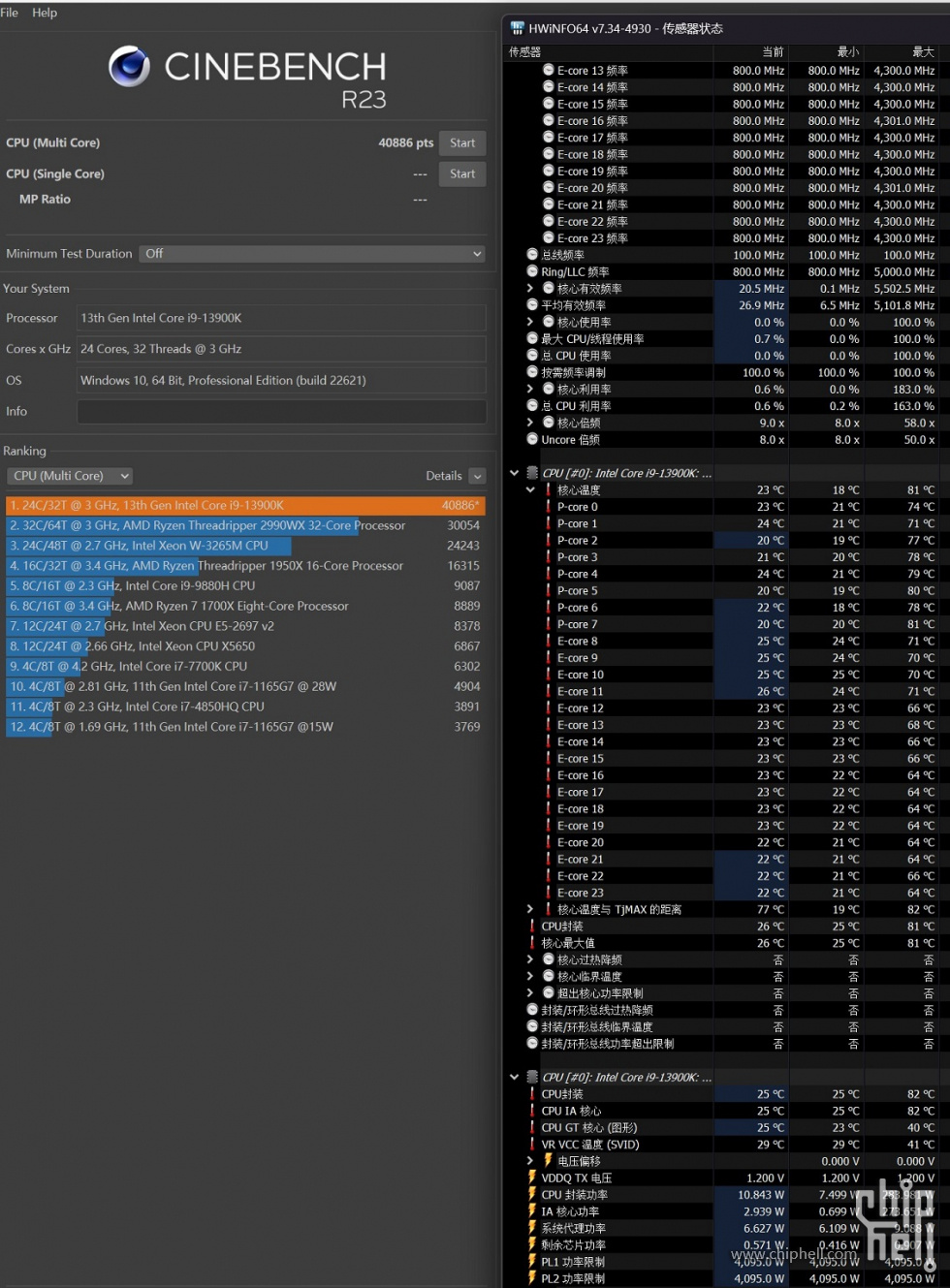Select the Core i9-9880H ranking entry
Image resolution: width=950 pixels, height=1288 pixels.
(245, 586)
